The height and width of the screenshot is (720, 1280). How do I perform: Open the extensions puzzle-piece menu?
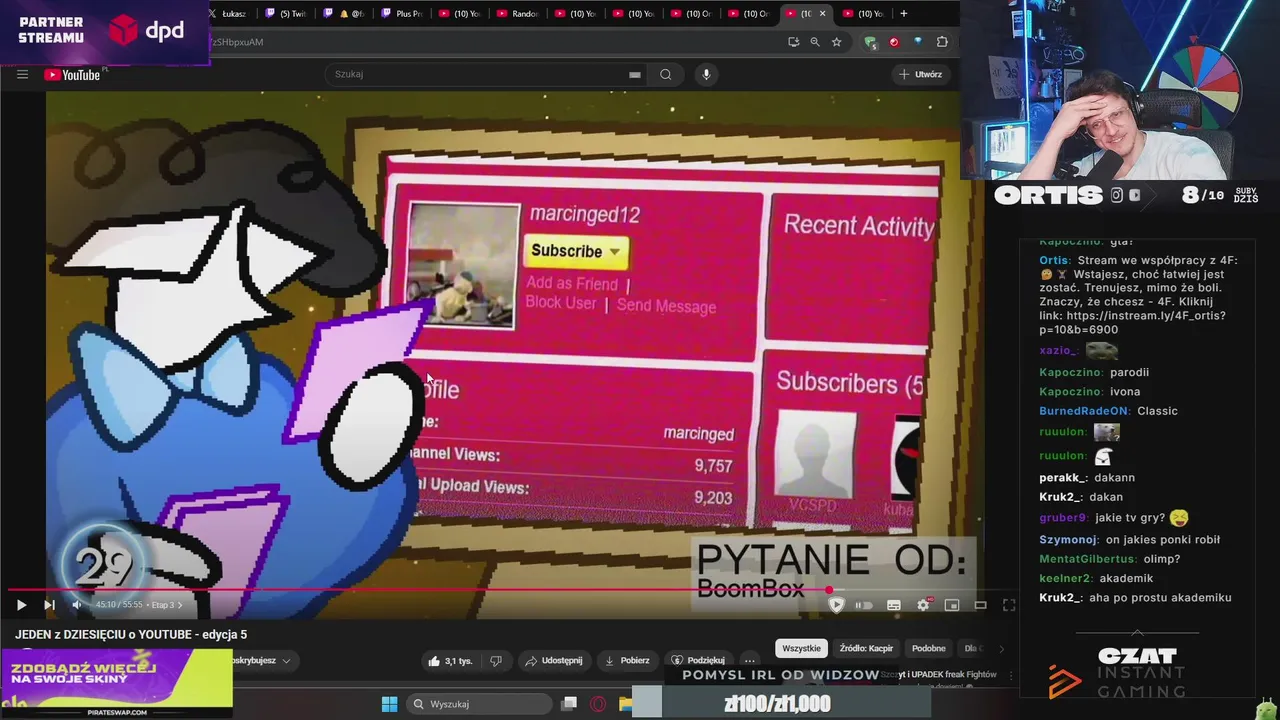(942, 42)
